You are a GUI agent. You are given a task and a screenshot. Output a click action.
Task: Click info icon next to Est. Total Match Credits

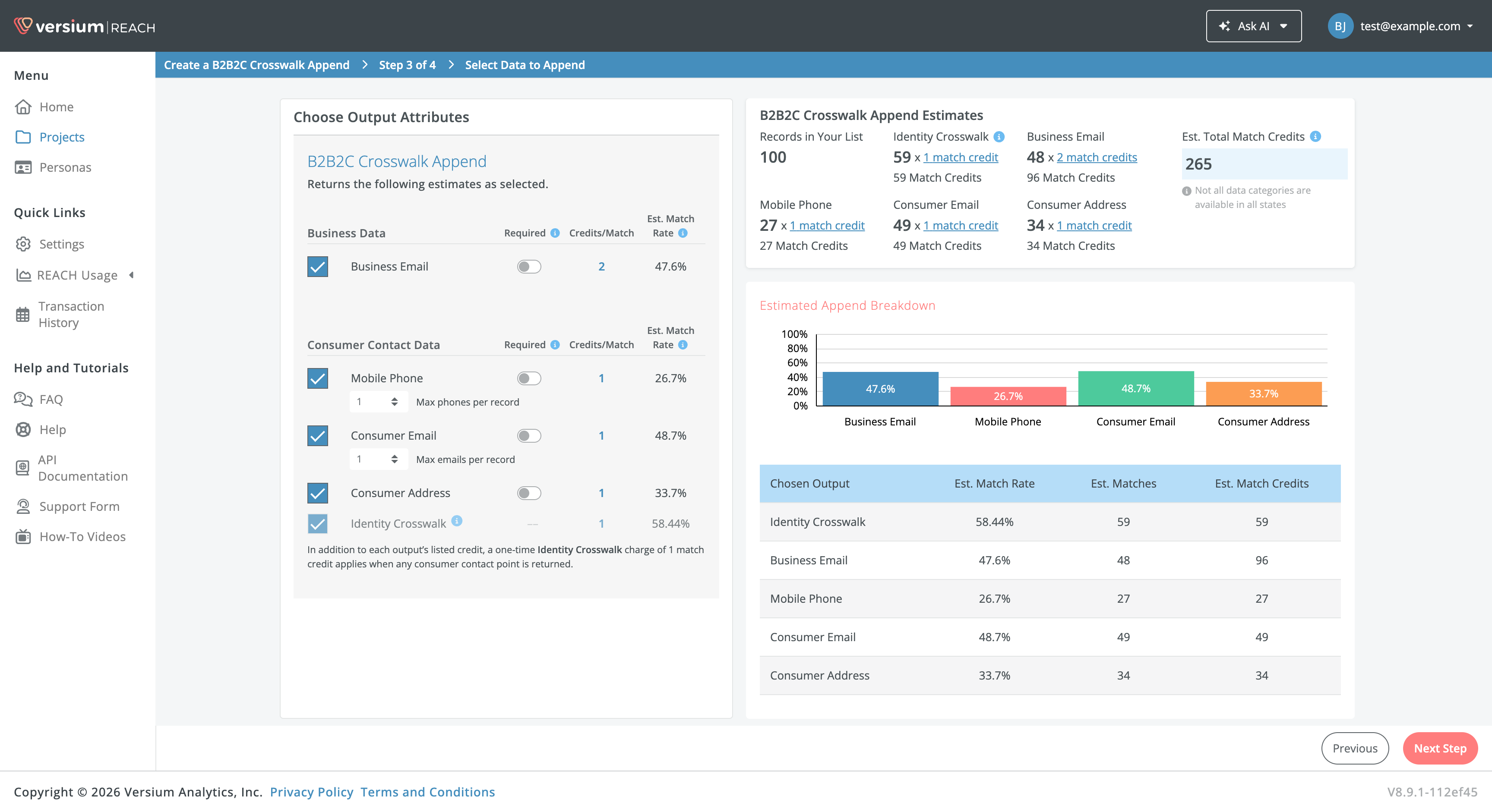click(x=1316, y=137)
